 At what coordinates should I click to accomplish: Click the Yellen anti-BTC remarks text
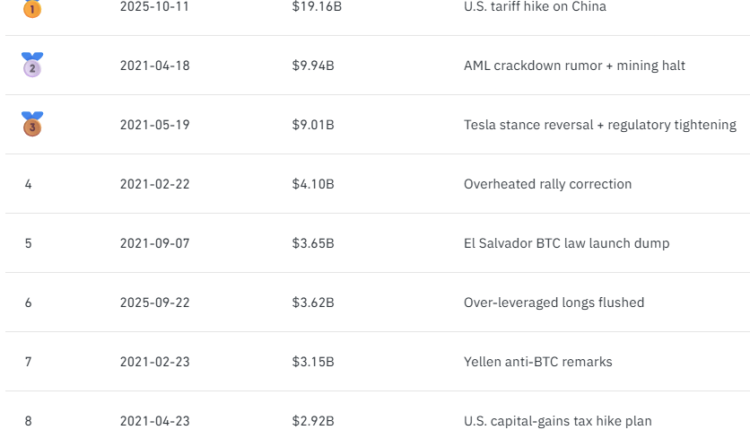(x=537, y=361)
